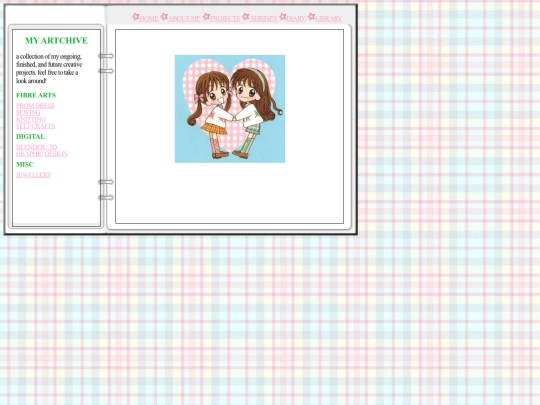Open the FELT CRAFTS link

pyautogui.click(x=35, y=126)
